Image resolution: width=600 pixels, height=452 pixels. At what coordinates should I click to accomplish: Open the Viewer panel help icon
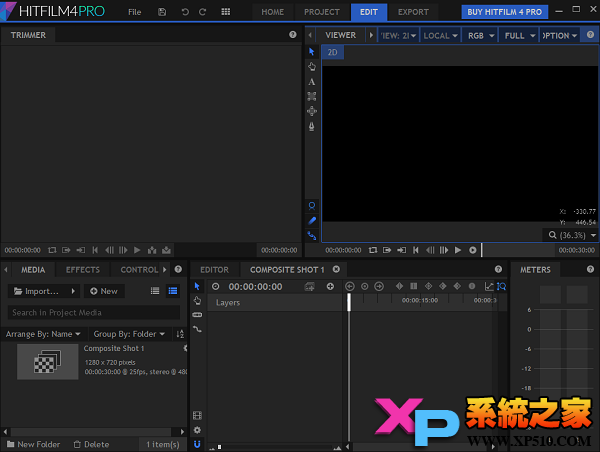pos(590,35)
